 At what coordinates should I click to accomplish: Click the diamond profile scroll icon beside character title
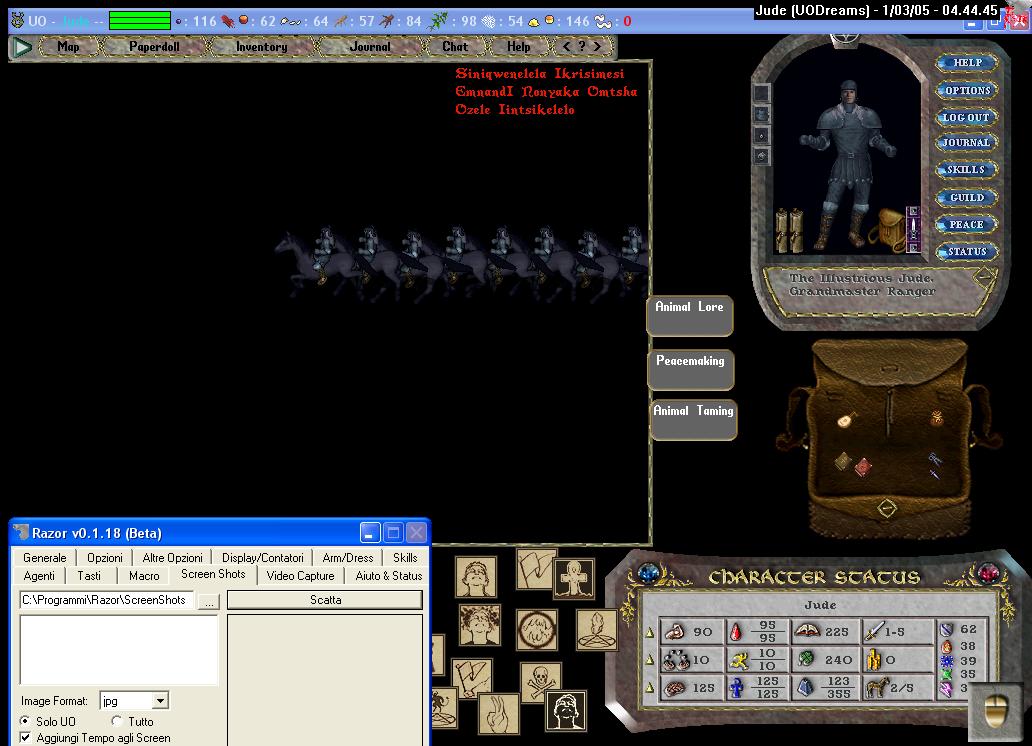coord(983,277)
